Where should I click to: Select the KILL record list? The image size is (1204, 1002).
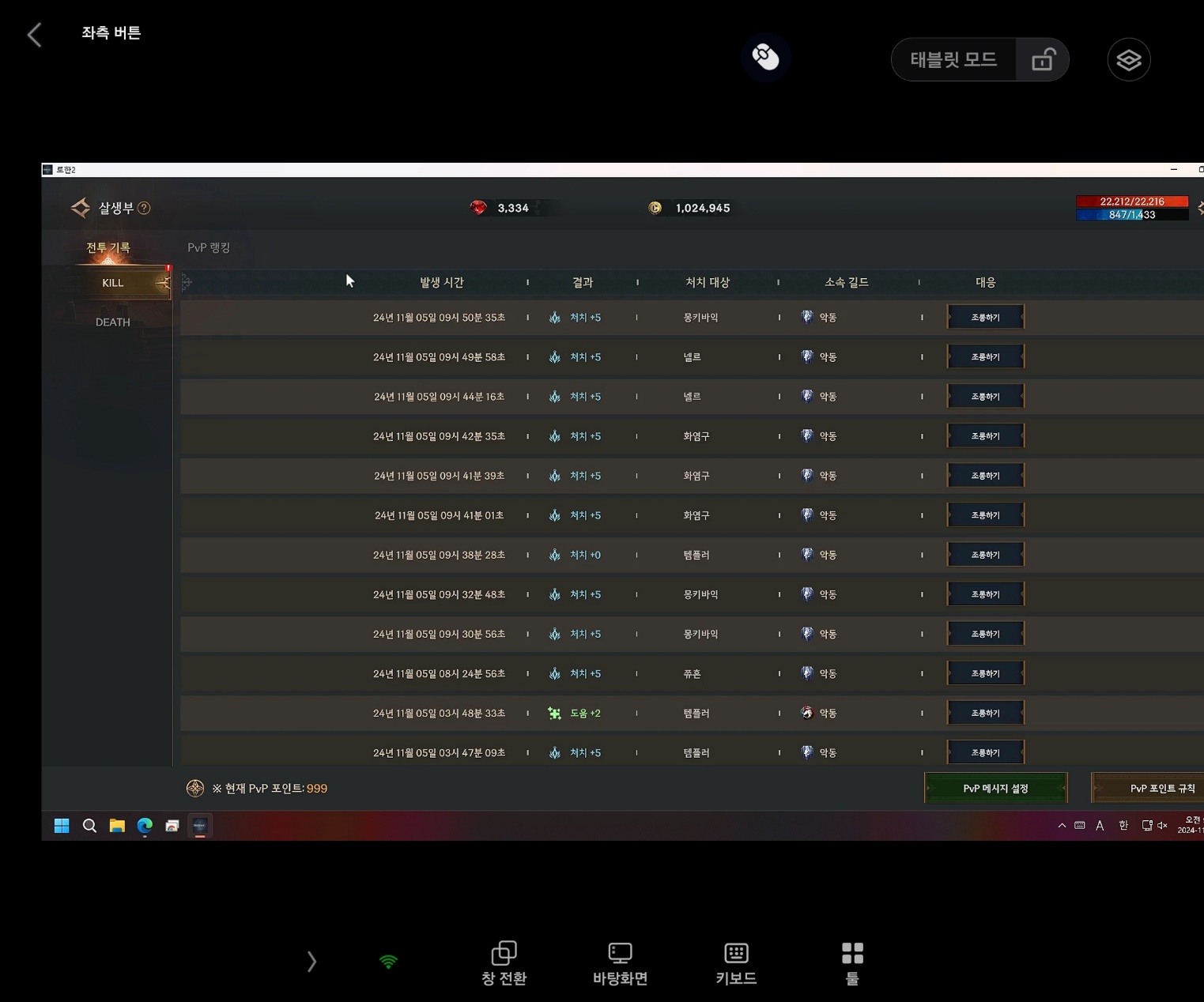point(113,283)
